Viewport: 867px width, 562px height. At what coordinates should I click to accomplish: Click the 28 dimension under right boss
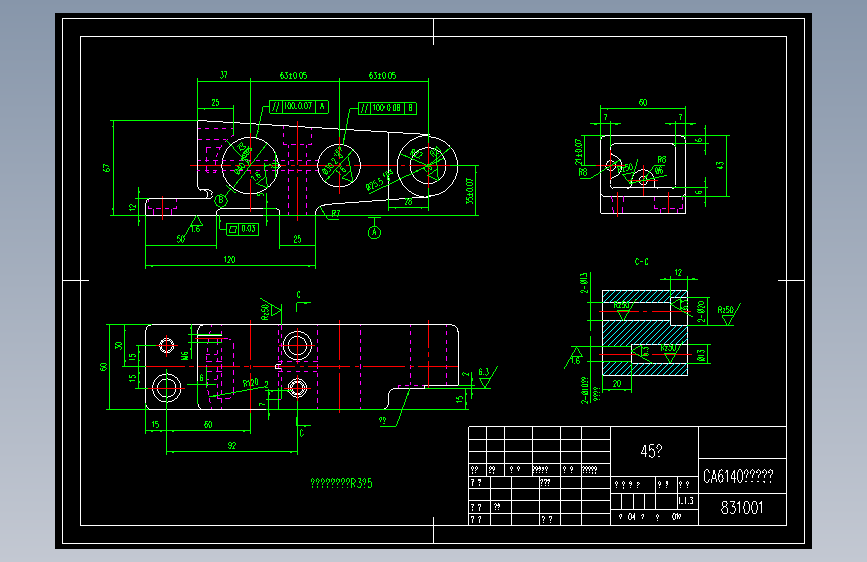(x=408, y=202)
